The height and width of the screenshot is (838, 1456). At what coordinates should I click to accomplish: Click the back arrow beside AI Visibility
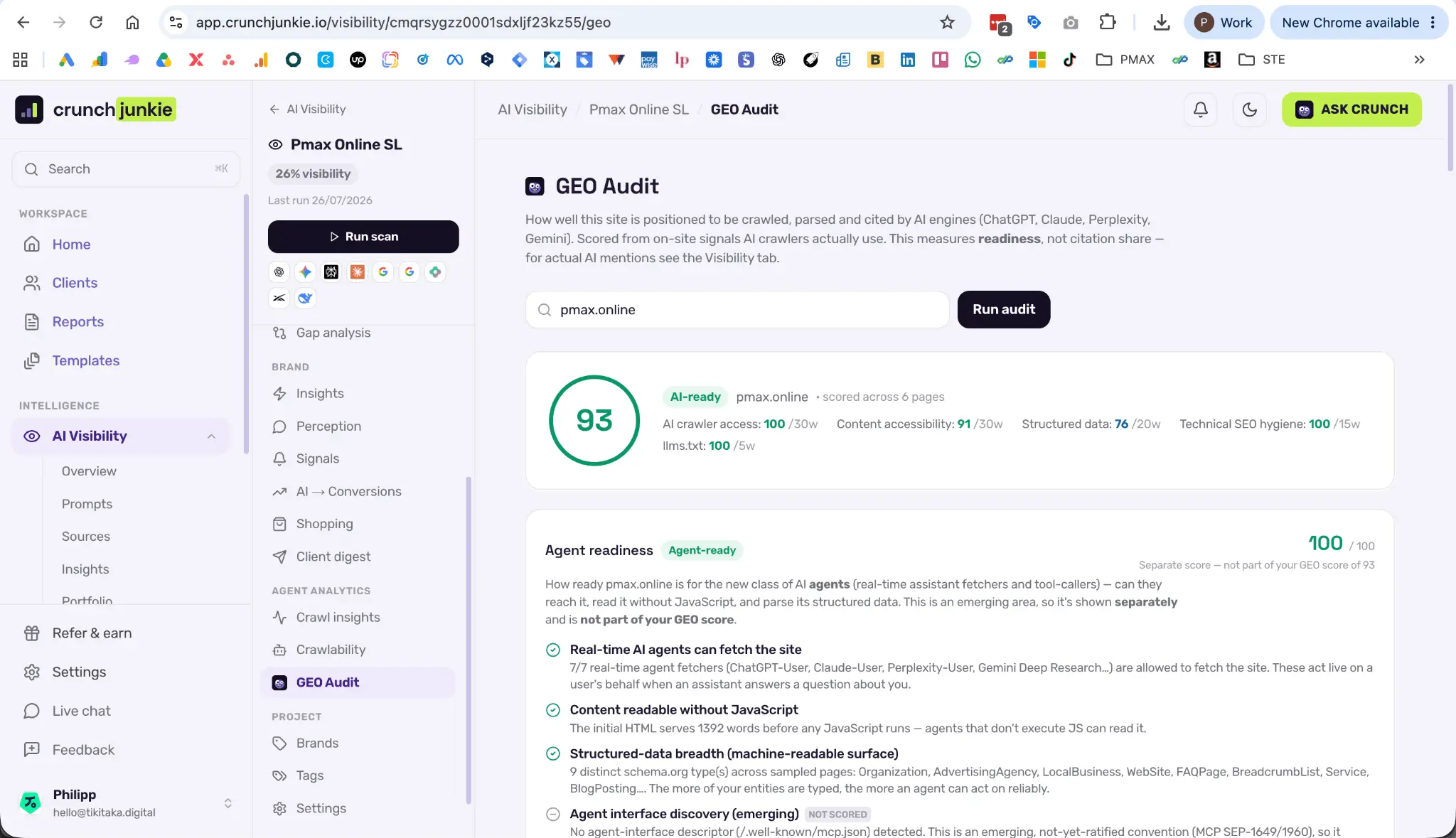[274, 109]
